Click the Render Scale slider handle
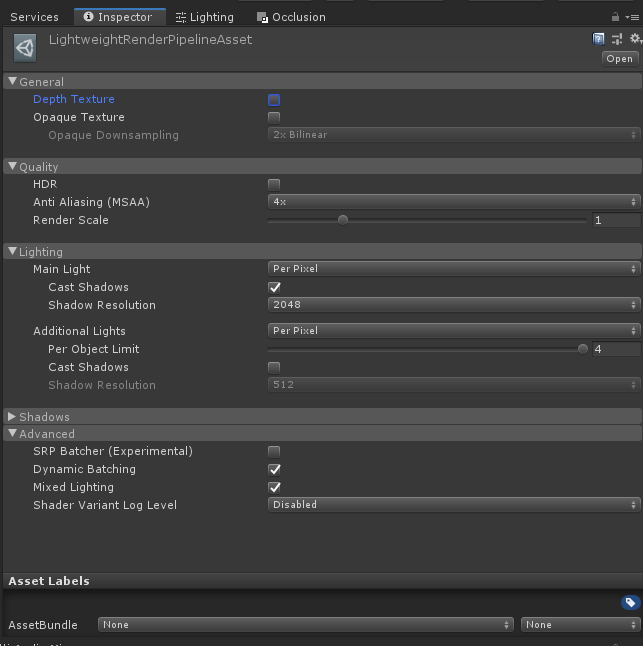643x646 pixels. (x=343, y=220)
